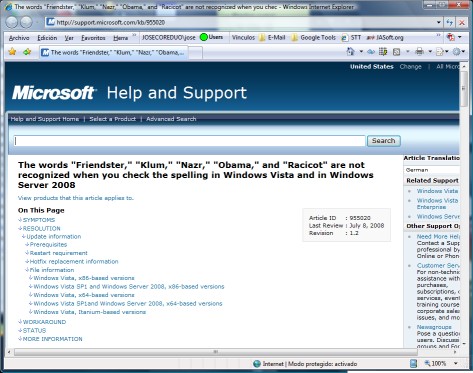
Task: Open the Ver menu
Action: [x=69, y=38]
